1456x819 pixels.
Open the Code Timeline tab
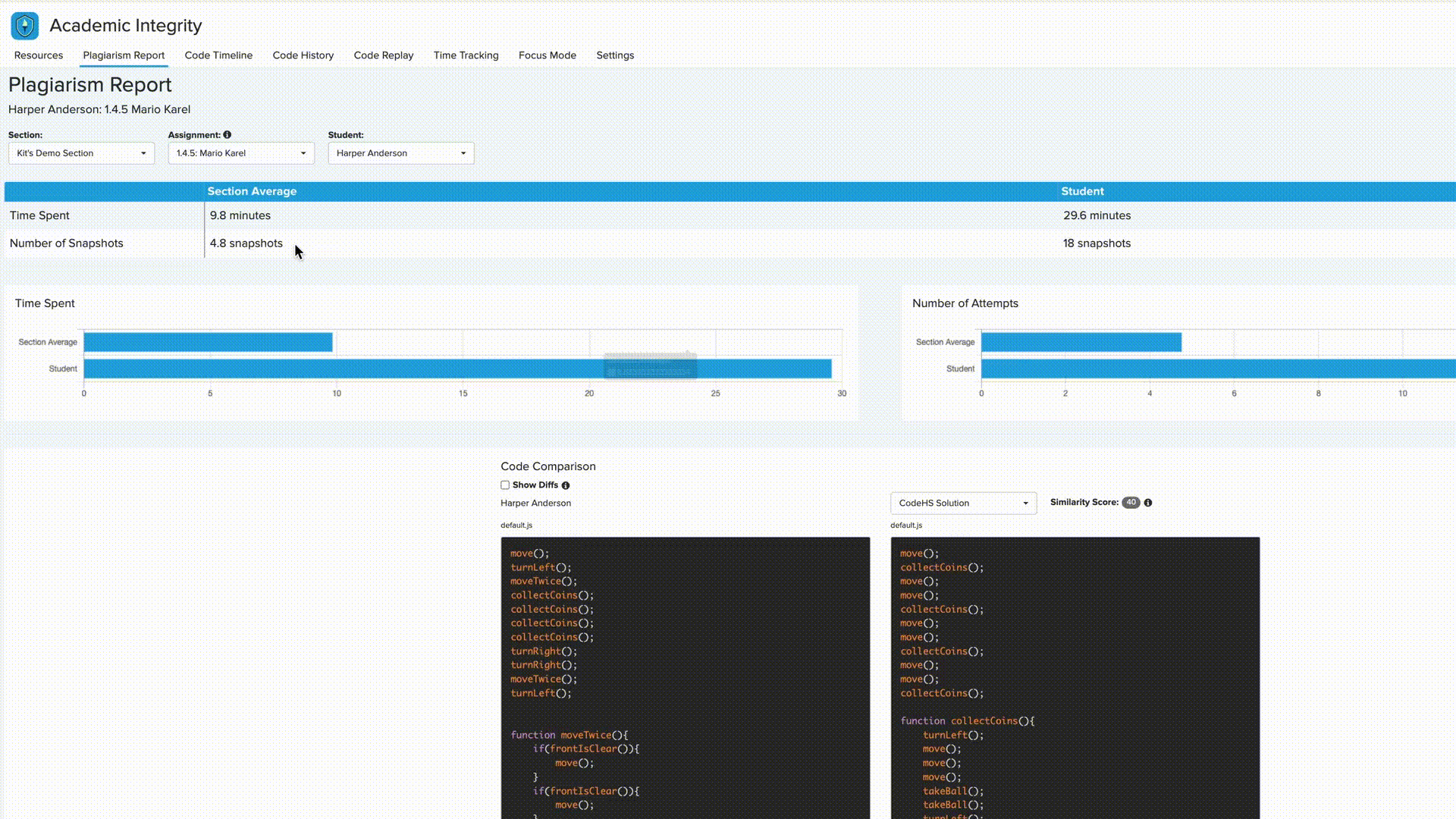point(218,55)
